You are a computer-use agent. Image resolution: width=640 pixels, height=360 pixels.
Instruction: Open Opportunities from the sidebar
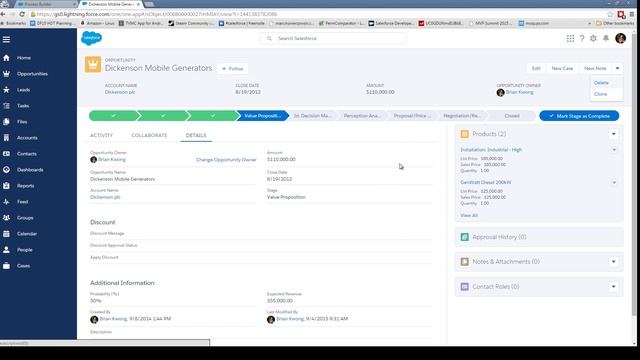pos(32,74)
